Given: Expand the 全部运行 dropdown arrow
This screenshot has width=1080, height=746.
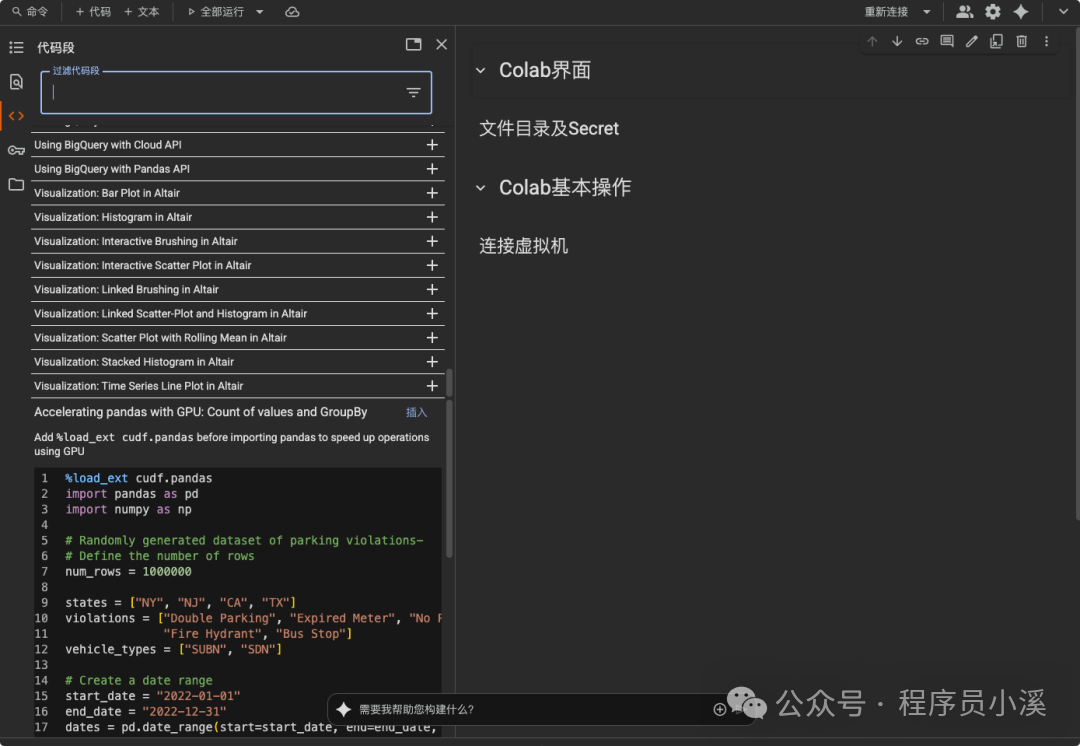Looking at the screenshot, I should point(259,12).
